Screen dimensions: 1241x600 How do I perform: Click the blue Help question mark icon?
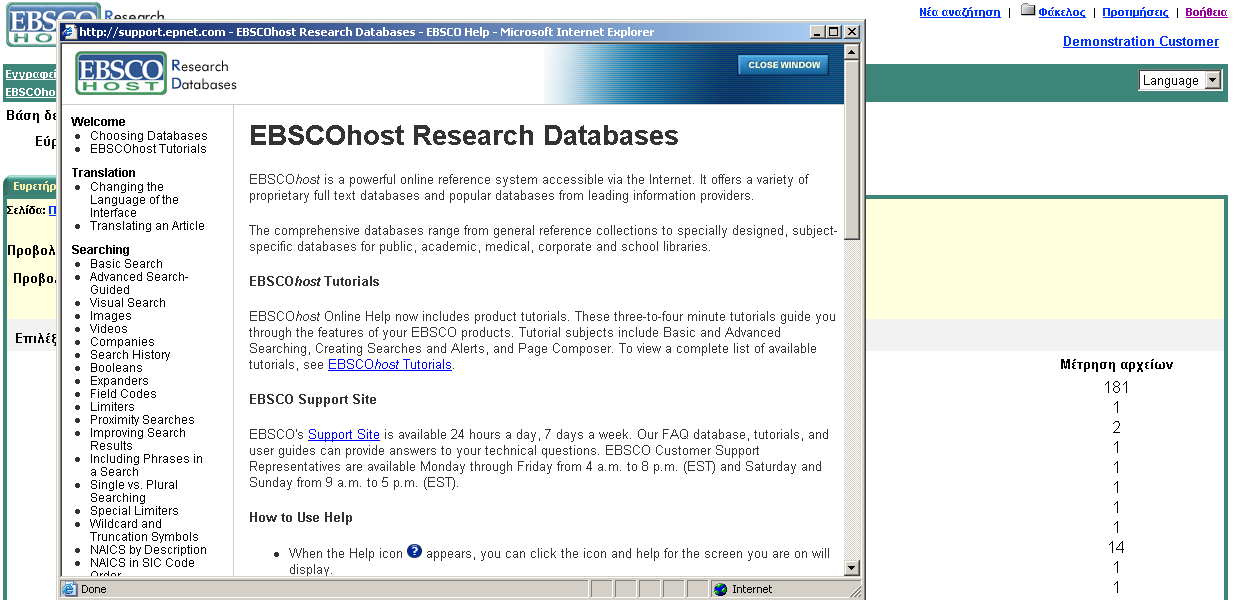[x=414, y=551]
